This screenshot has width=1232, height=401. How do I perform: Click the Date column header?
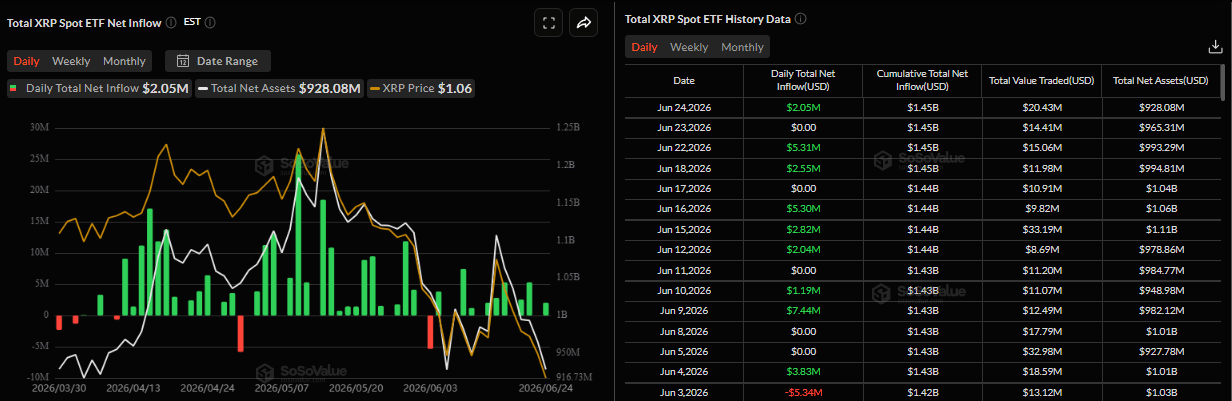coord(684,80)
